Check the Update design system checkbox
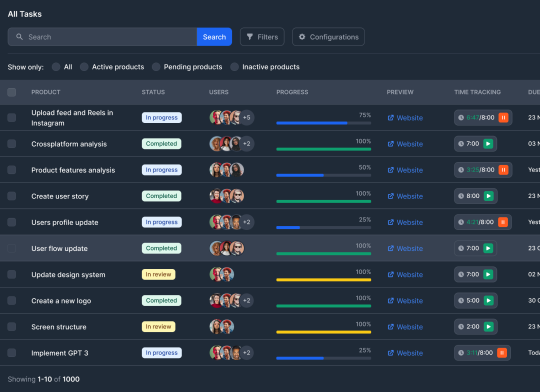This screenshot has width=540, height=392. click(12, 275)
